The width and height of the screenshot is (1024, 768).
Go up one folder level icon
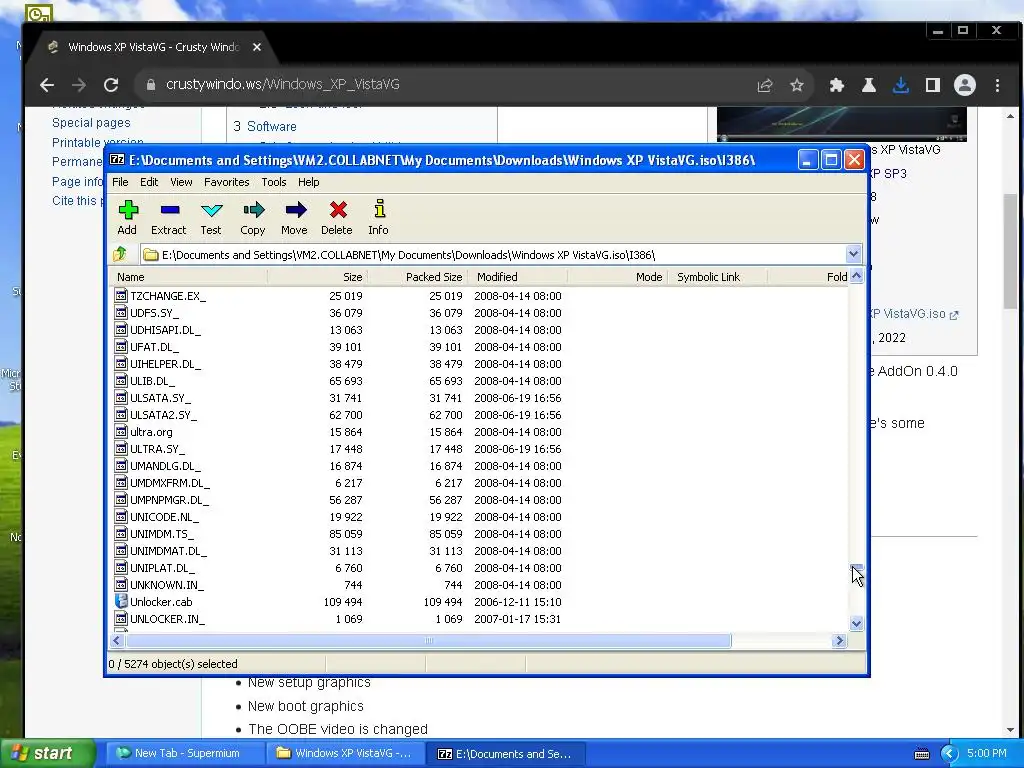coord(120,254)
